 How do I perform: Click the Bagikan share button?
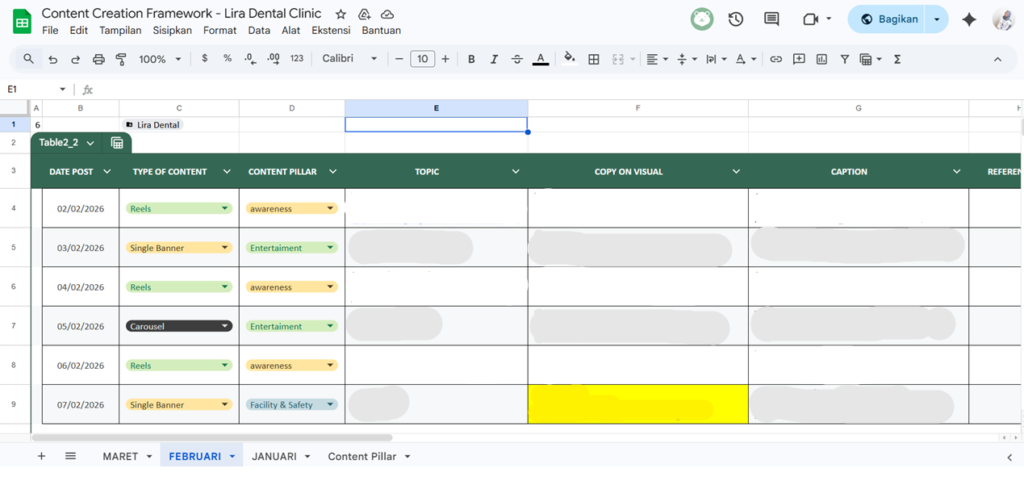889,20
